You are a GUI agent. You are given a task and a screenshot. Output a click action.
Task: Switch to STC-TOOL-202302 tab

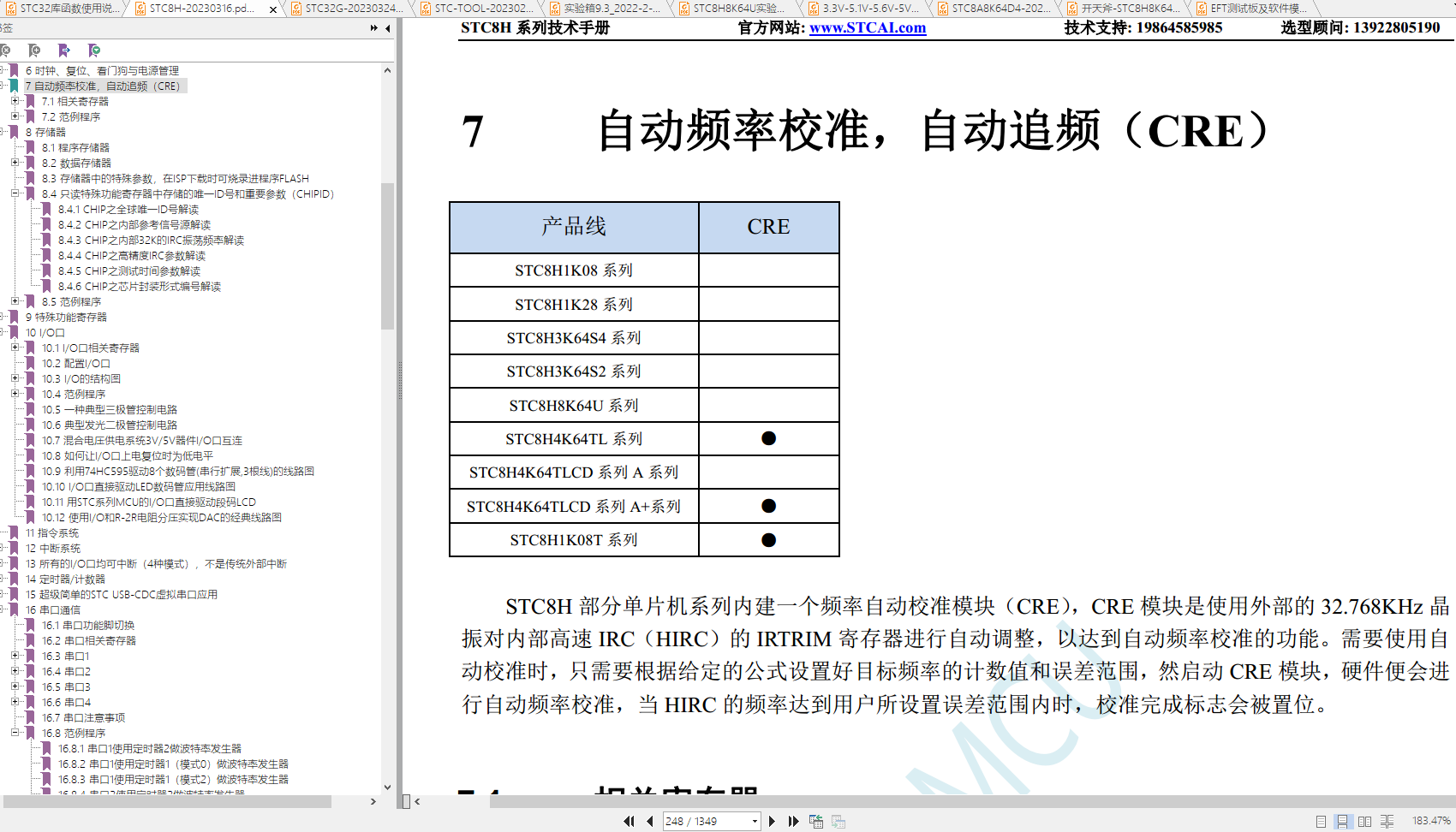click(x=476, y=9)
